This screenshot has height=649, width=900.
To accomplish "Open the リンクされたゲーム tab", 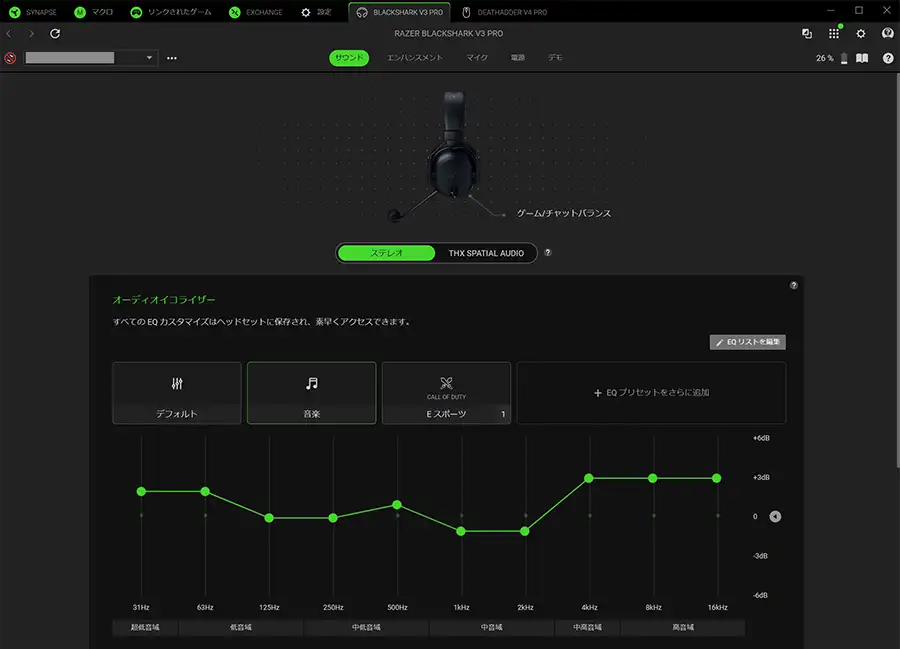I will point(170,12).
